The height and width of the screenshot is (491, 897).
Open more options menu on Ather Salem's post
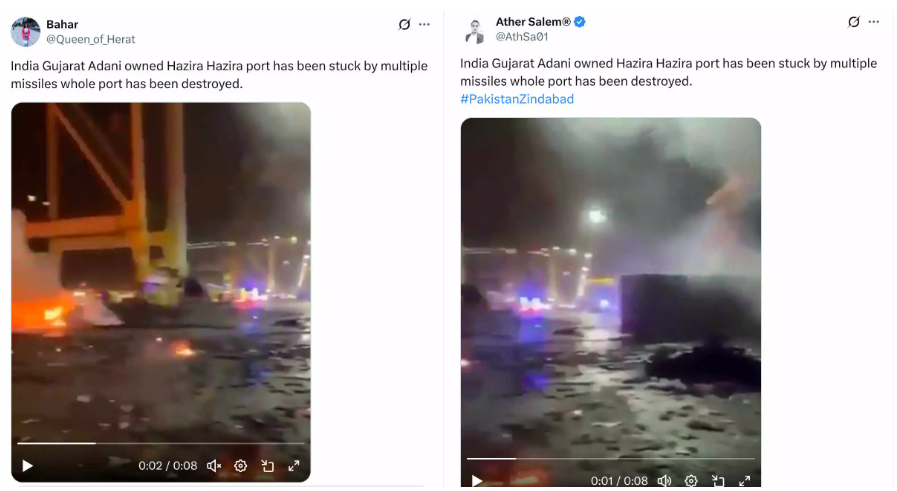[874, 22]
